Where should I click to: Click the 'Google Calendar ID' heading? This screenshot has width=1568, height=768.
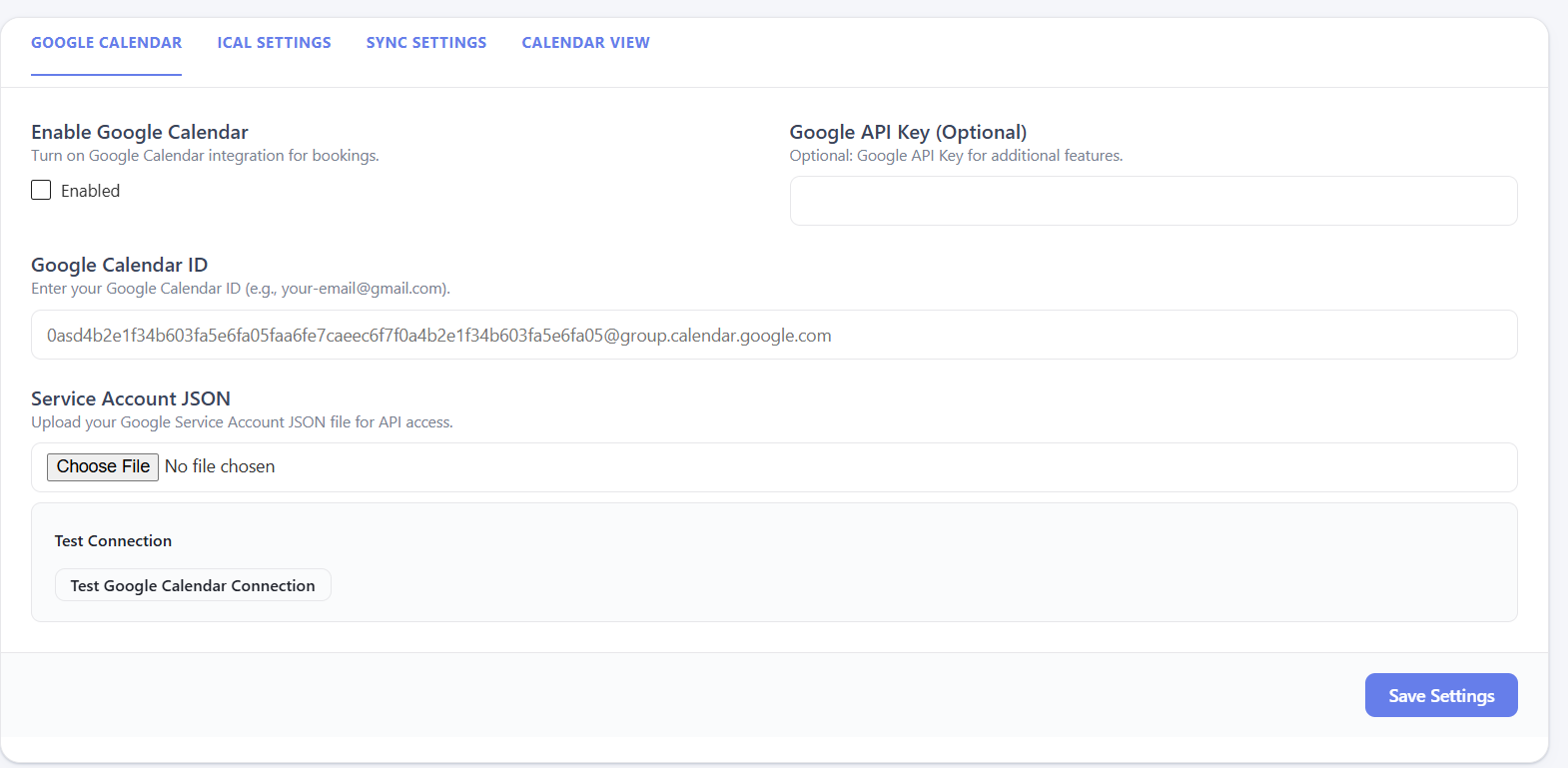[120, 265]
